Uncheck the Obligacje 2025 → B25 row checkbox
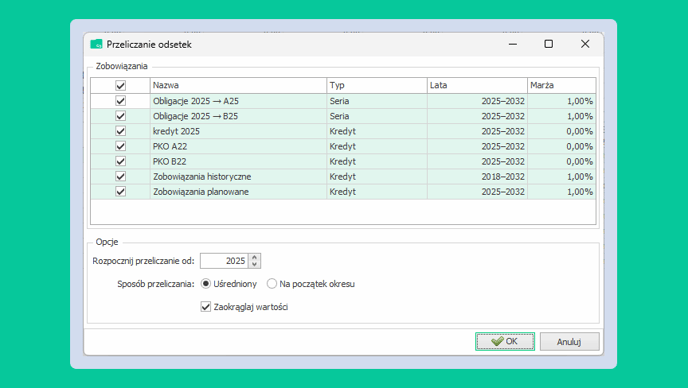The image size is (688, 388). 120,116
